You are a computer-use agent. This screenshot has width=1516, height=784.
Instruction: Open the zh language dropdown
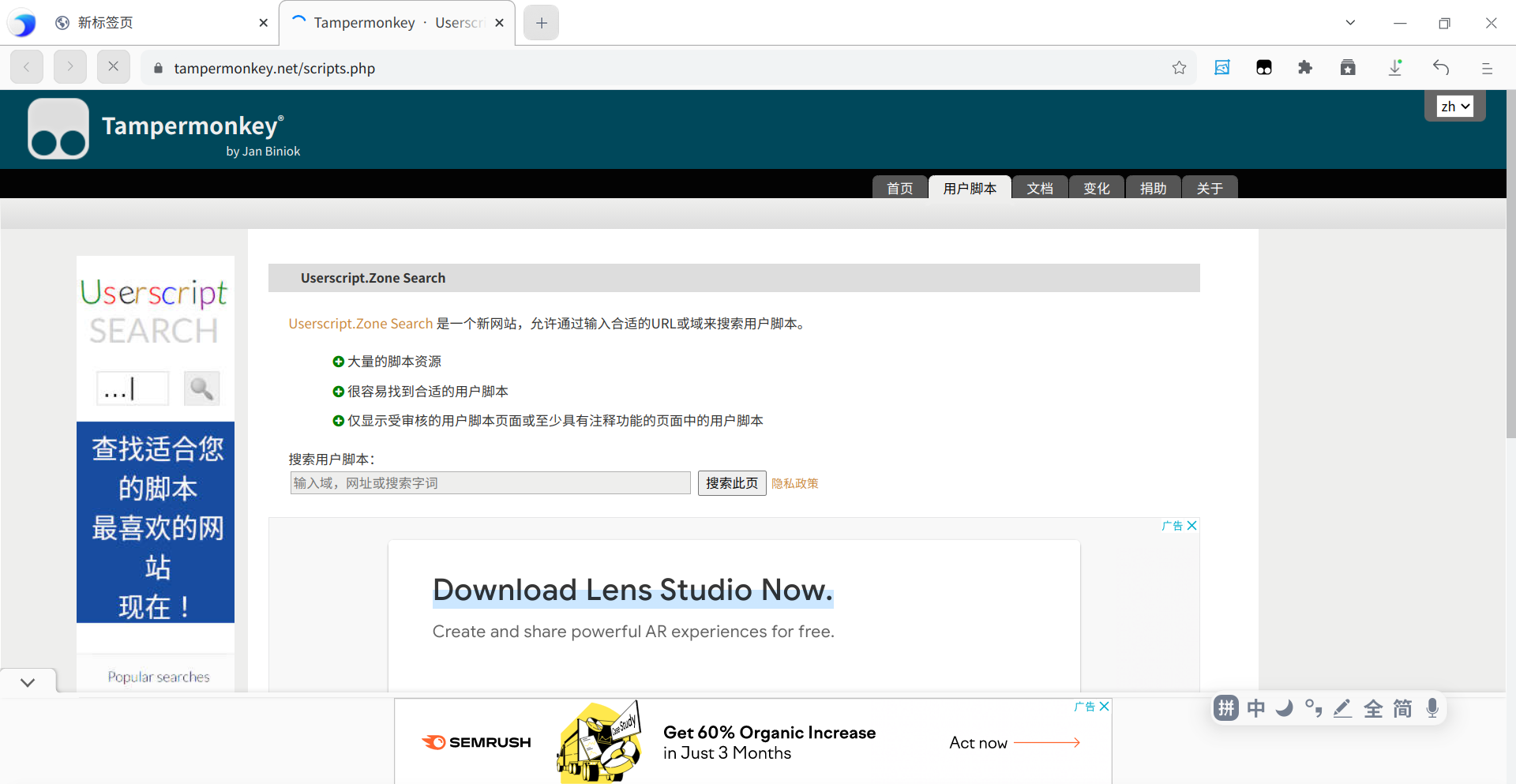[1454, 107]
